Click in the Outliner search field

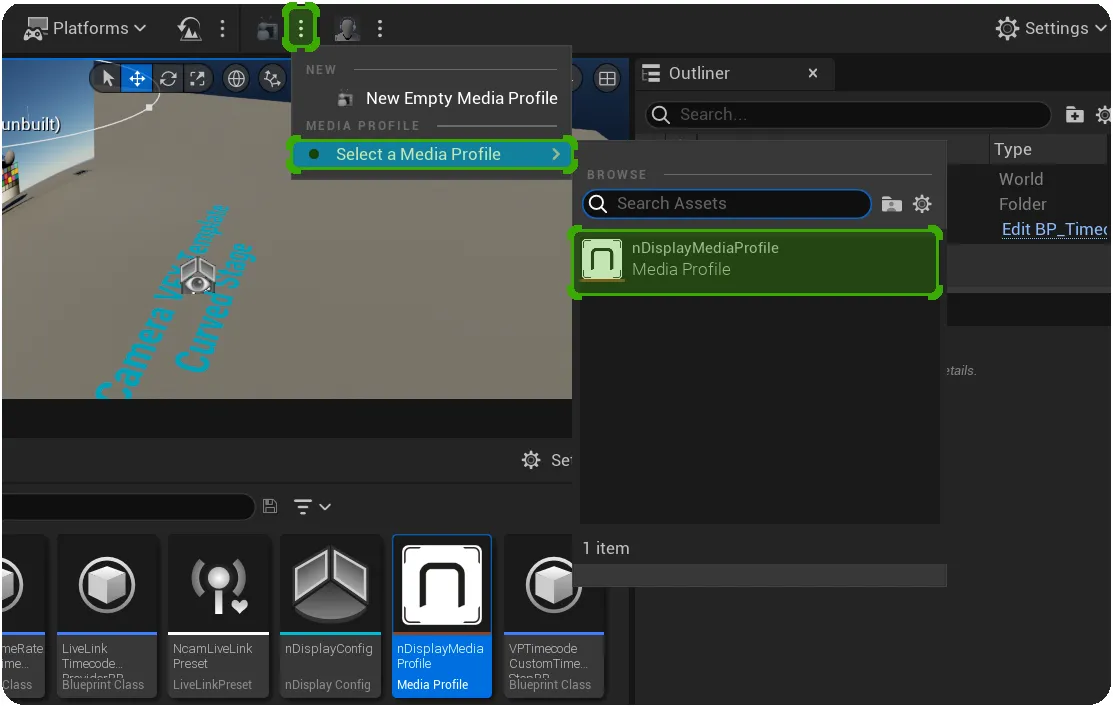point(848,115)
